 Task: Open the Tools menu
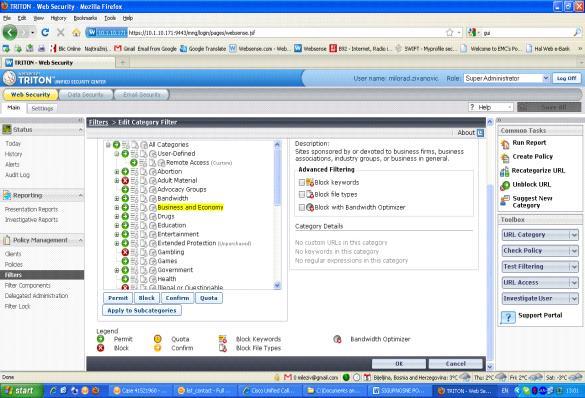110,18
